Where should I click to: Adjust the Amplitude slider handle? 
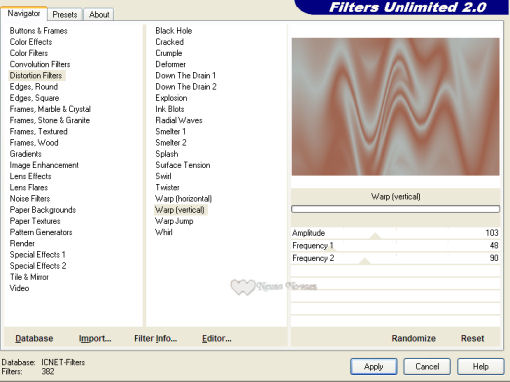[x=375, y=236]
